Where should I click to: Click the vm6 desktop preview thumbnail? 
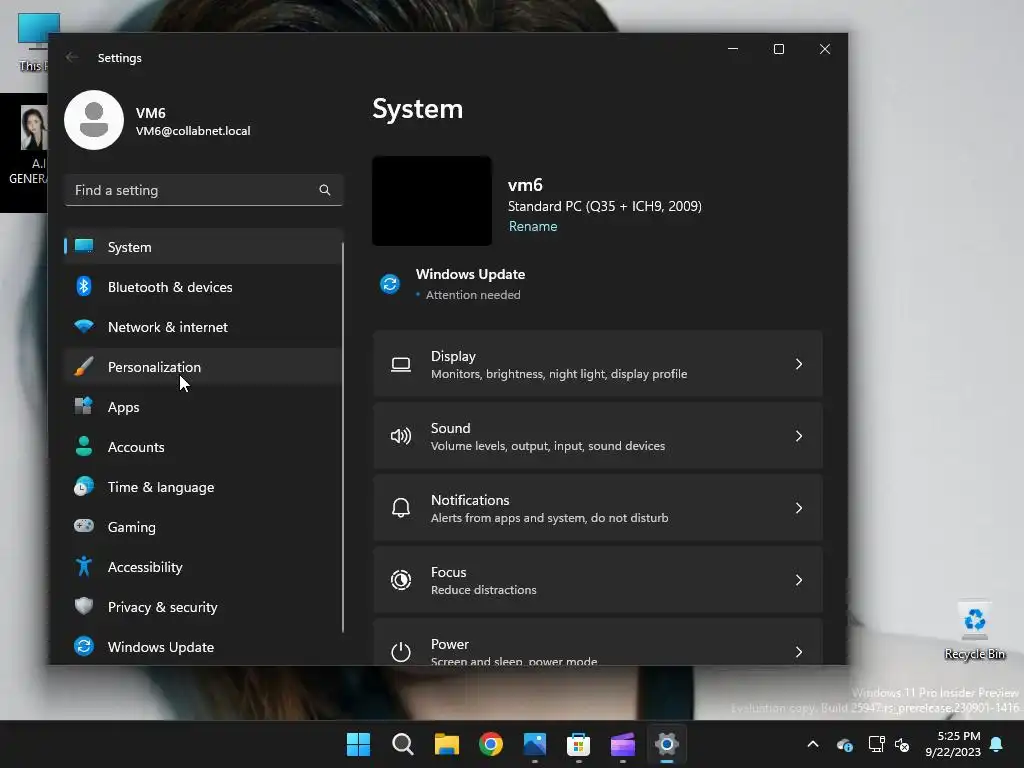(432, 201)
